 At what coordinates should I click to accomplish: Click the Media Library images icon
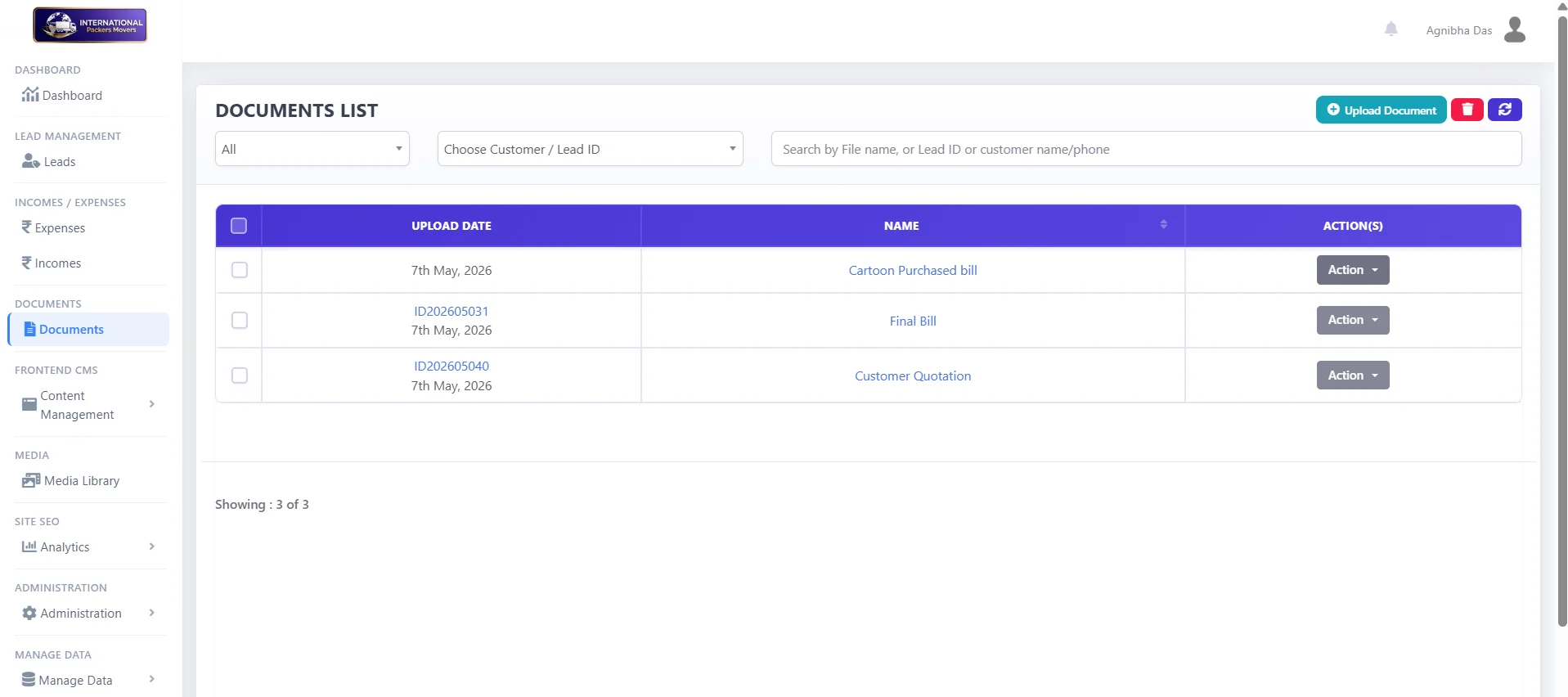[x=31, y=480]
